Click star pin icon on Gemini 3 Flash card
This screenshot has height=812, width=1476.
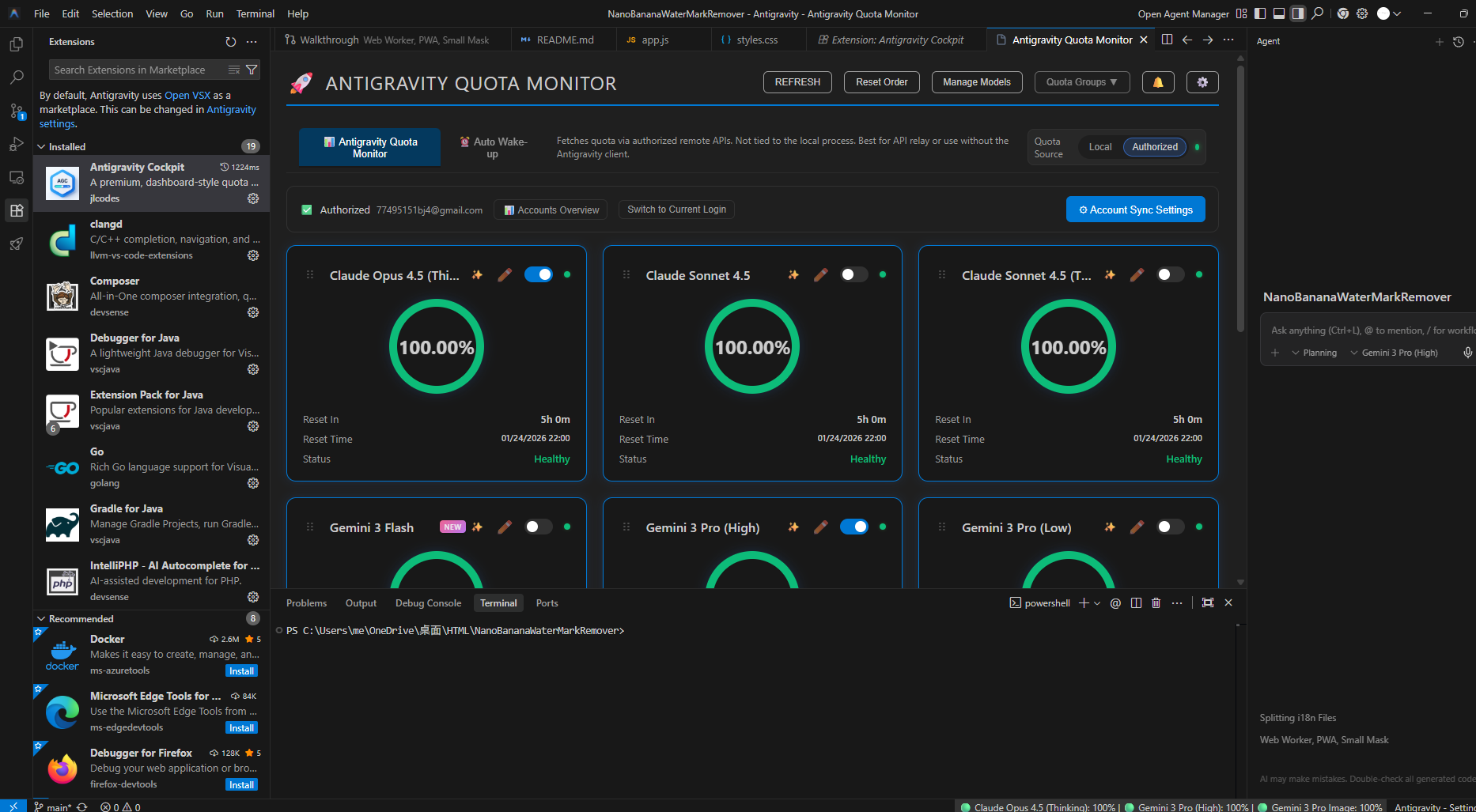tap(477, 527)
